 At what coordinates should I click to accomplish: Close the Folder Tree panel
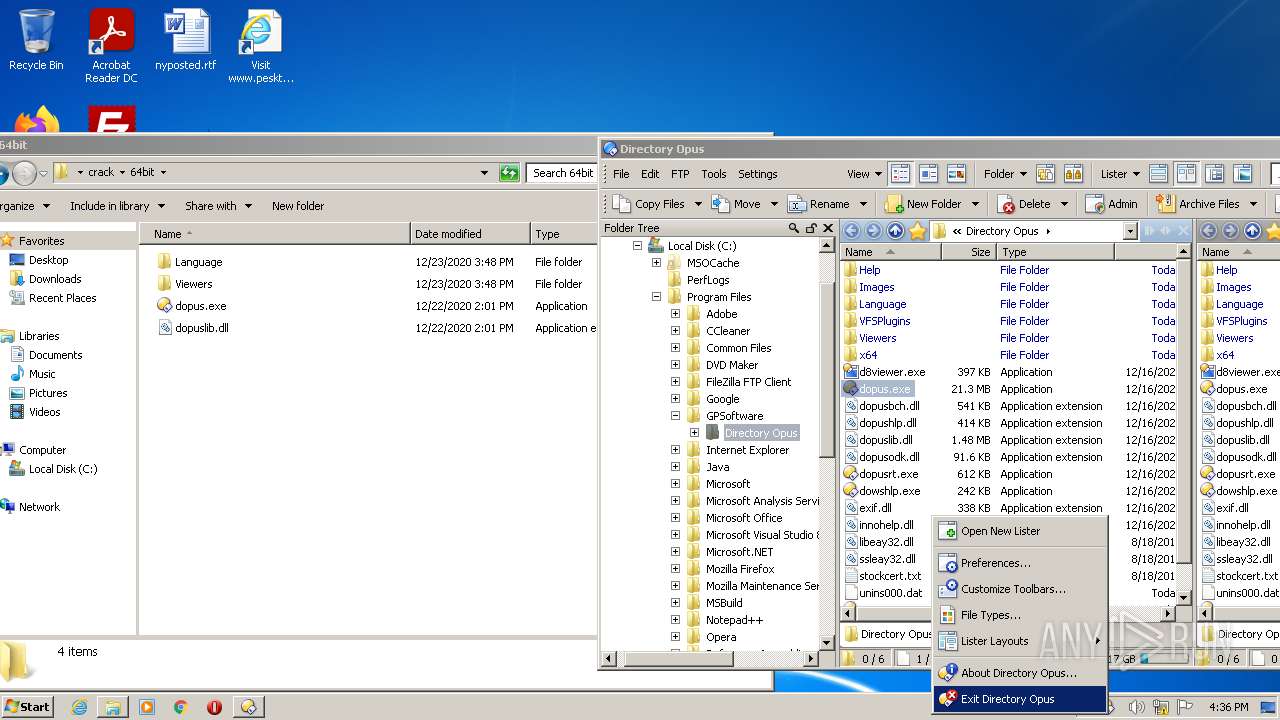(827, 228)
